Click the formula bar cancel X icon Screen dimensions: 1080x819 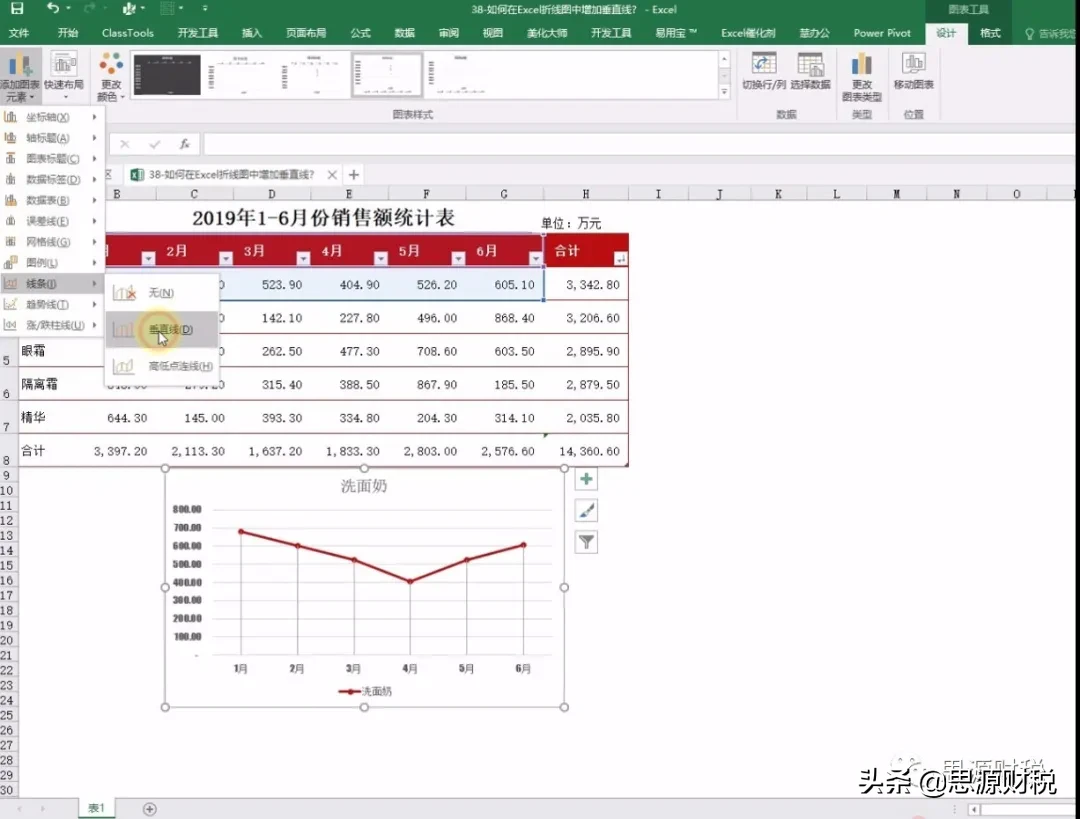[125, 144]
